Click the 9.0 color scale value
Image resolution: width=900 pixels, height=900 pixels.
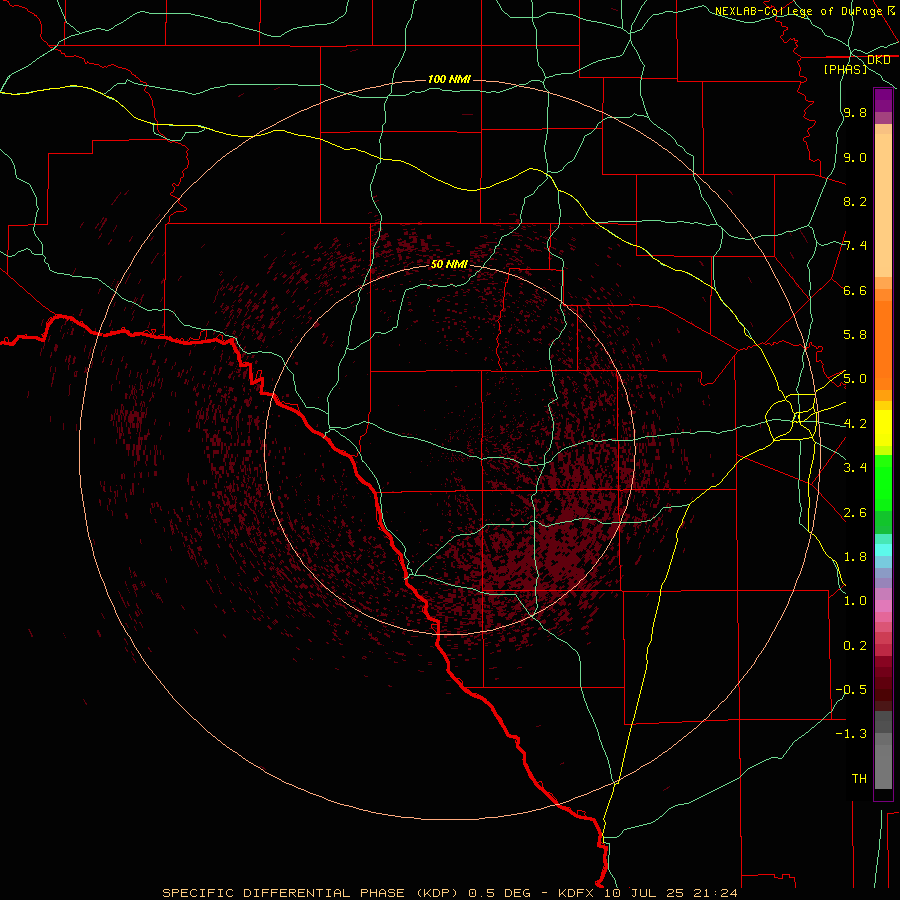(855, 157)
